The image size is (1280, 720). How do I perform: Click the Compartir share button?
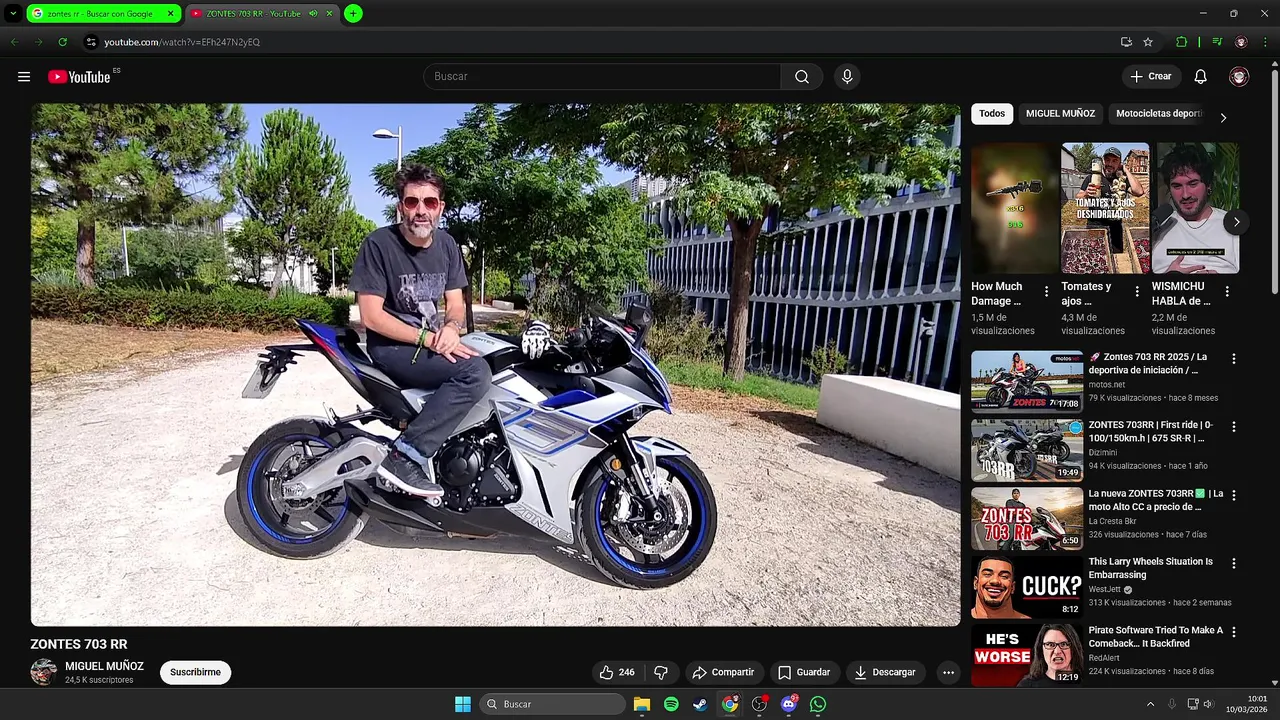tap(723, 672)
